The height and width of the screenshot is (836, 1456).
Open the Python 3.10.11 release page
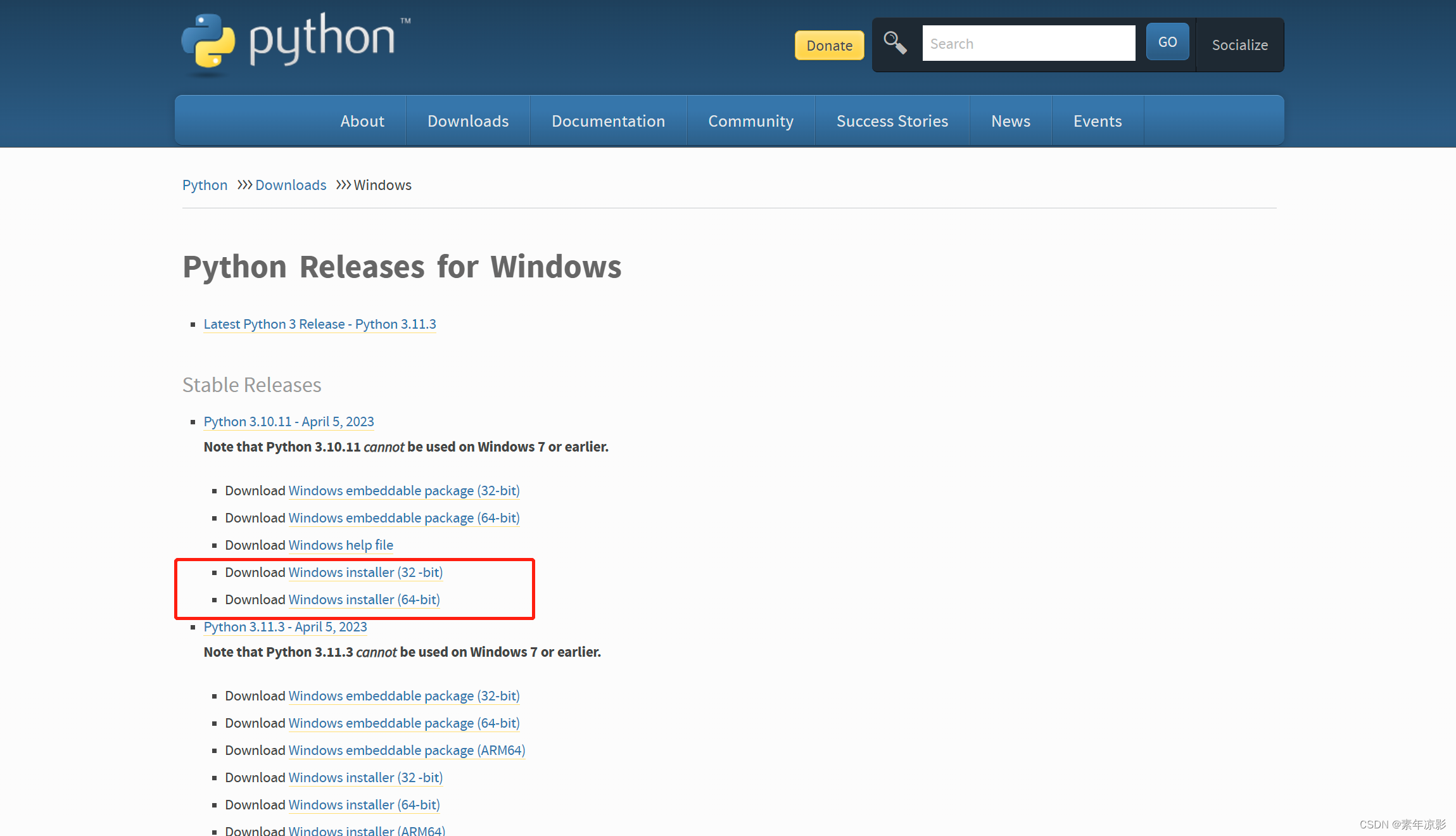click(x=289, y=421)
